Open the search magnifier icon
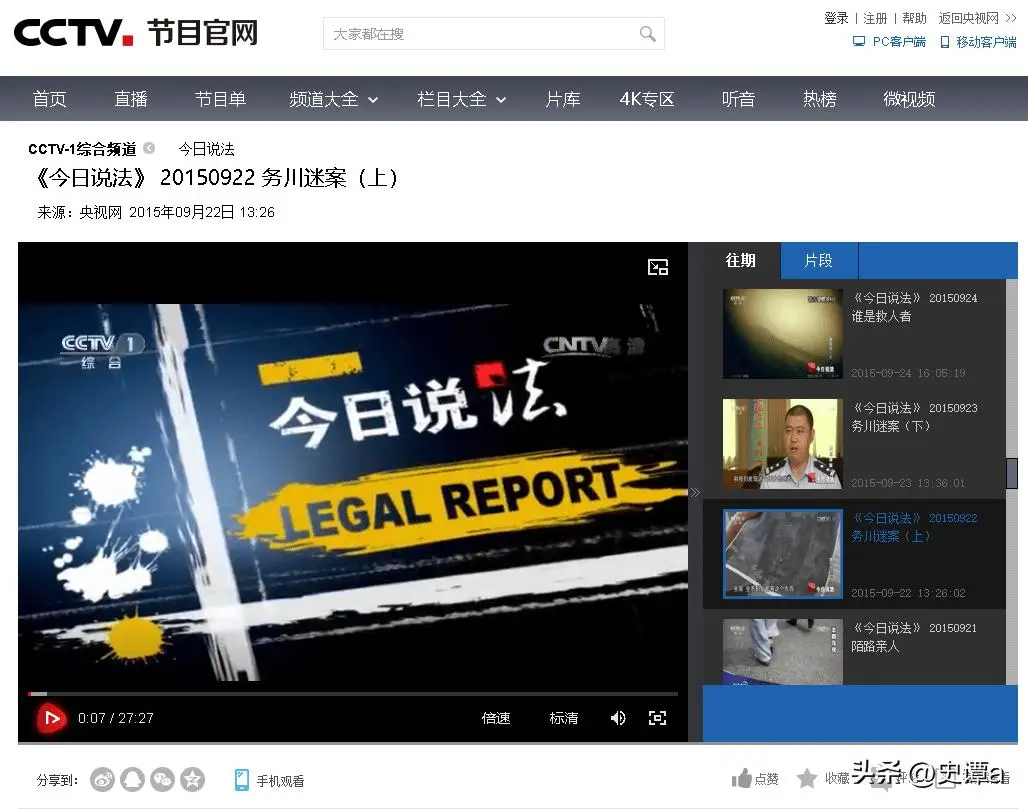 647,33
